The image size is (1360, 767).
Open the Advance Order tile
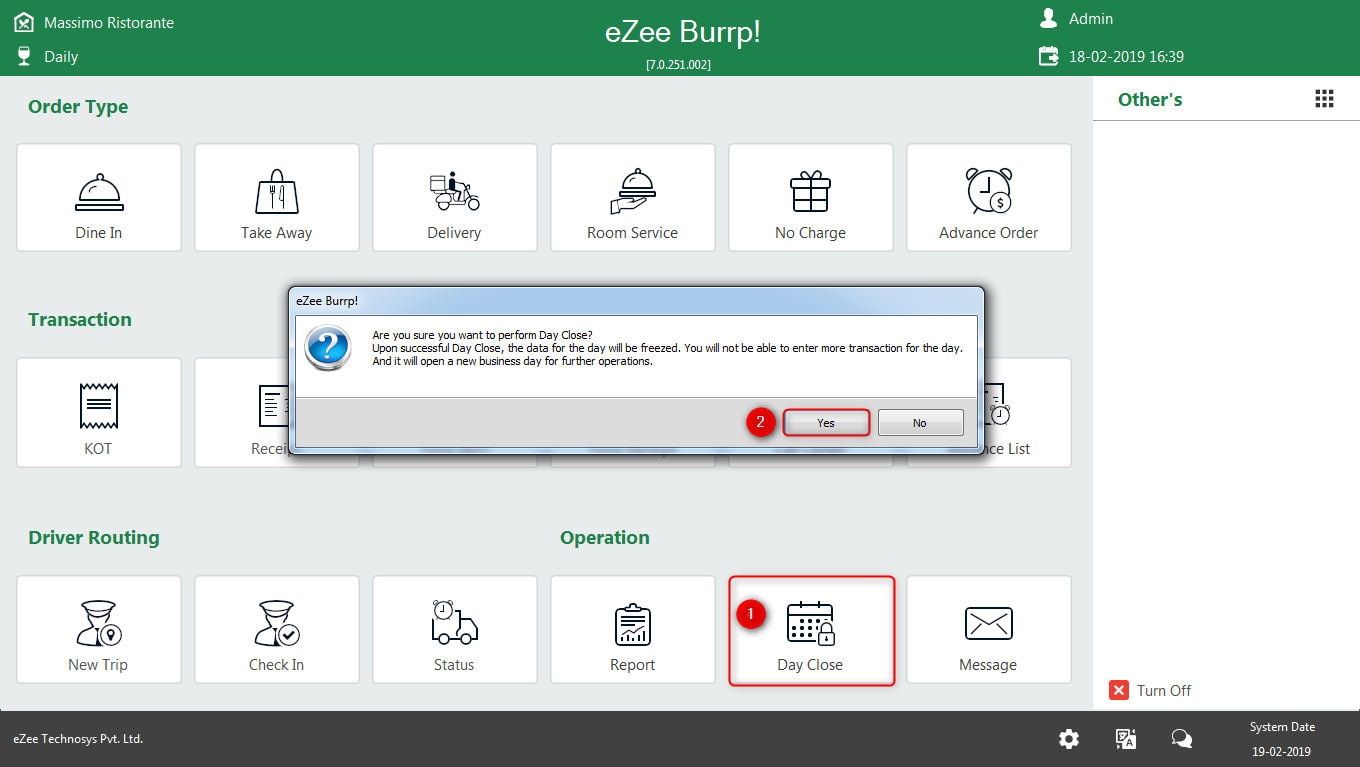point(989,197)
